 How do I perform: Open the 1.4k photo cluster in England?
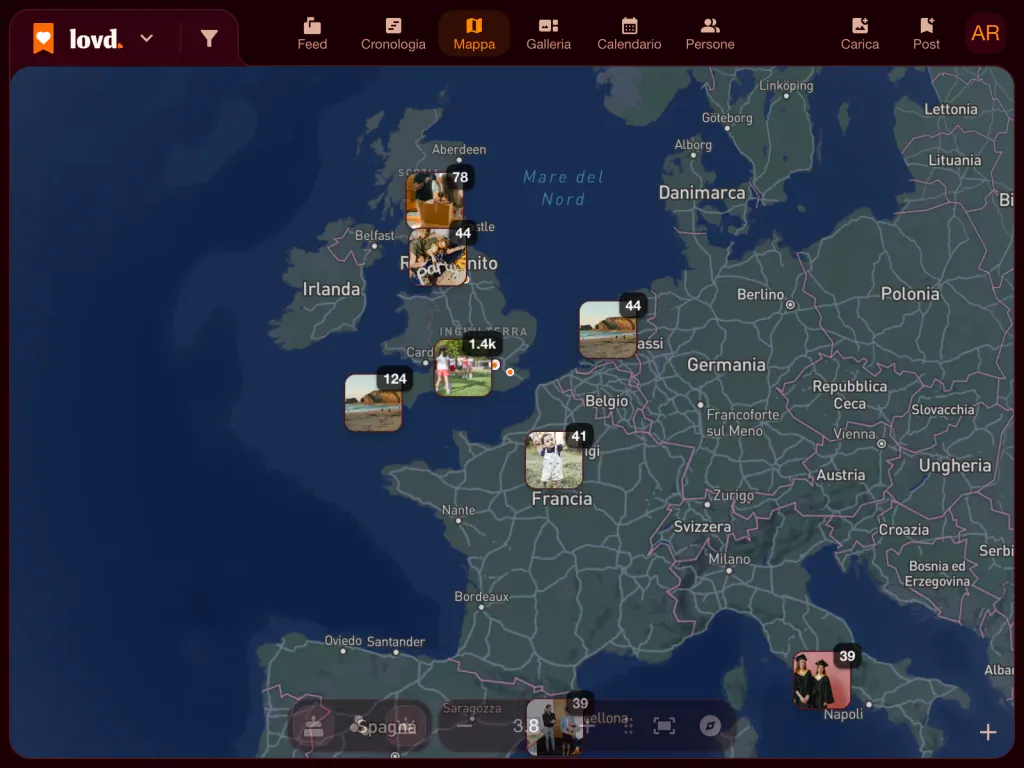tap(463, 368)
